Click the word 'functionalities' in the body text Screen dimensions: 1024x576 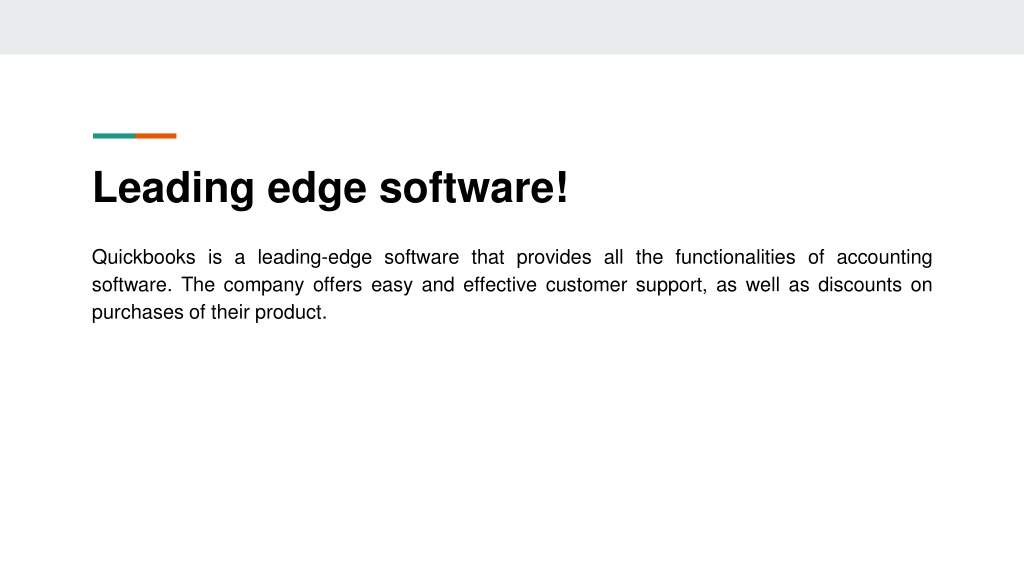pos(735,257)
